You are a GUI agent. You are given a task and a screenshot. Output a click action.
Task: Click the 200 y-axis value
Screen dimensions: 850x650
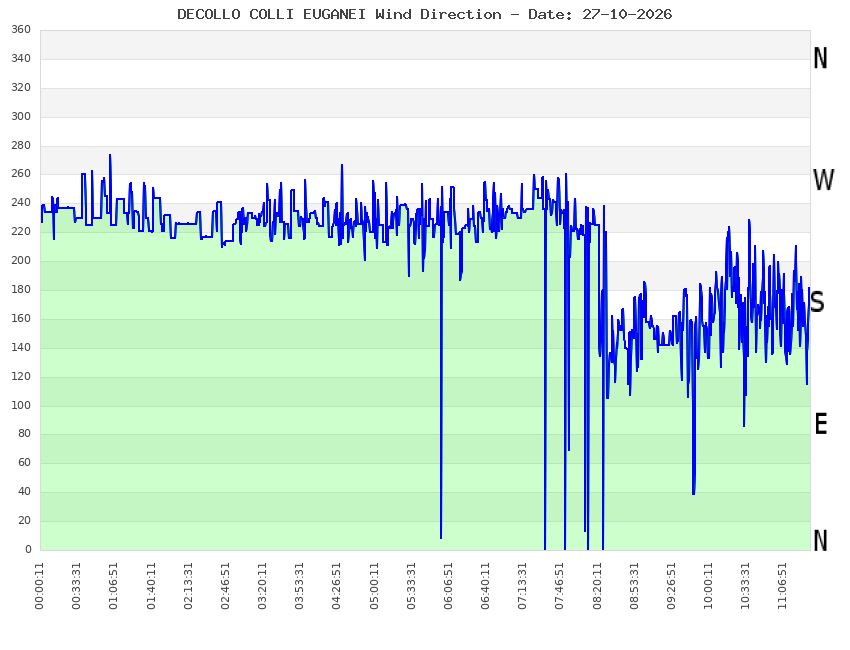click(x=21, y=261)
